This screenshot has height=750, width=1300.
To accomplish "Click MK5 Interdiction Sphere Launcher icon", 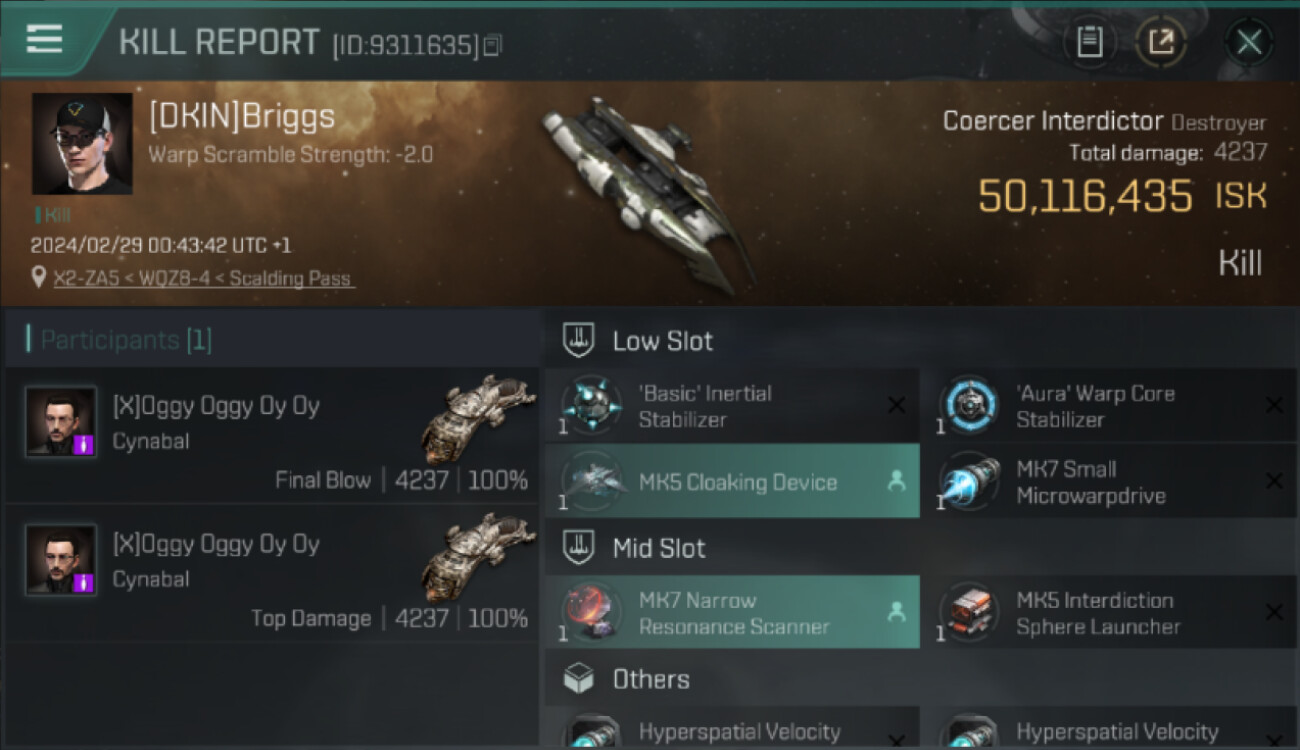I will pos(969,613).
